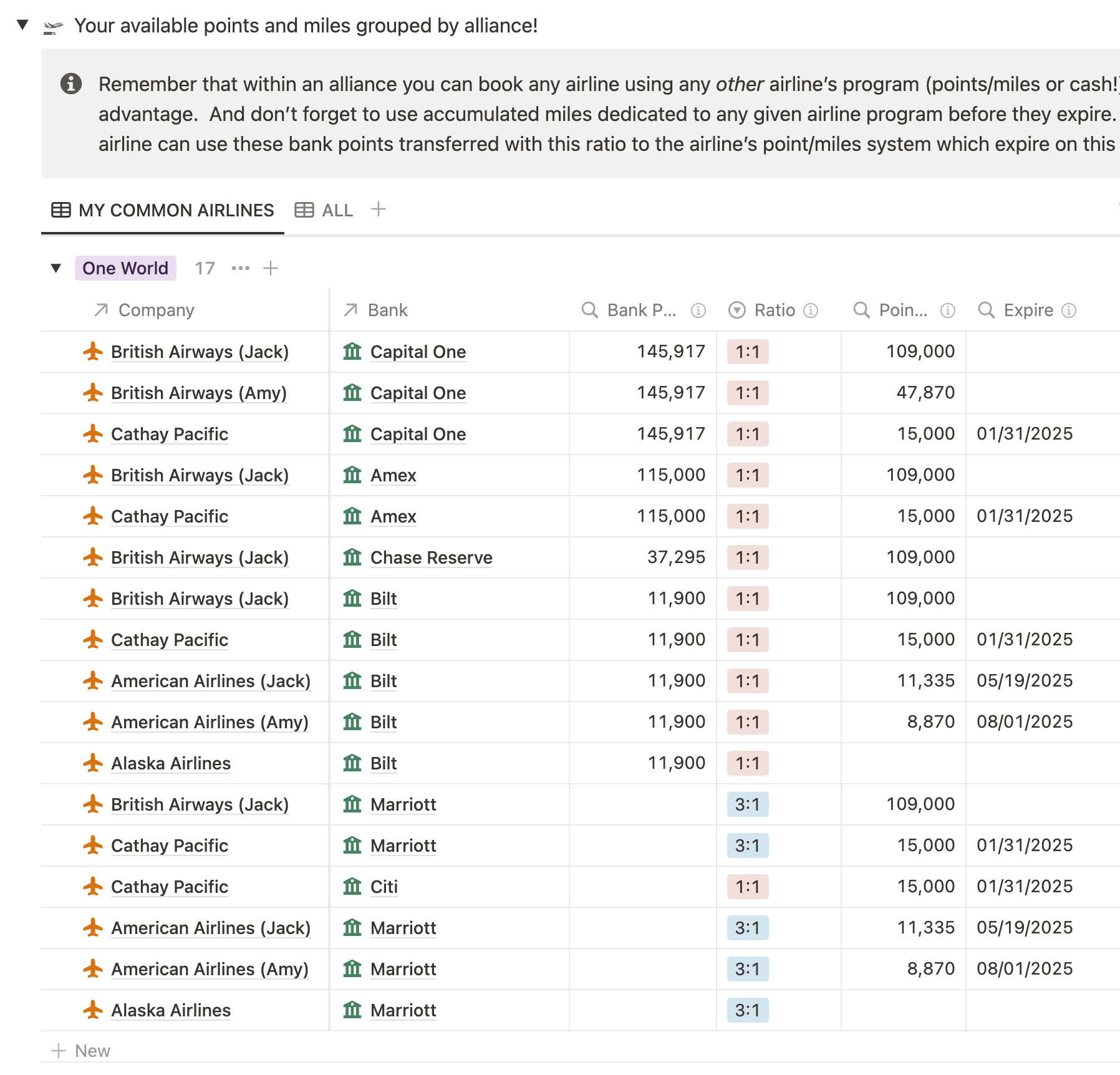Viewport: 1120px width, 1075px height.
Task: Collapse the One World group
Action: pos(56,268)
